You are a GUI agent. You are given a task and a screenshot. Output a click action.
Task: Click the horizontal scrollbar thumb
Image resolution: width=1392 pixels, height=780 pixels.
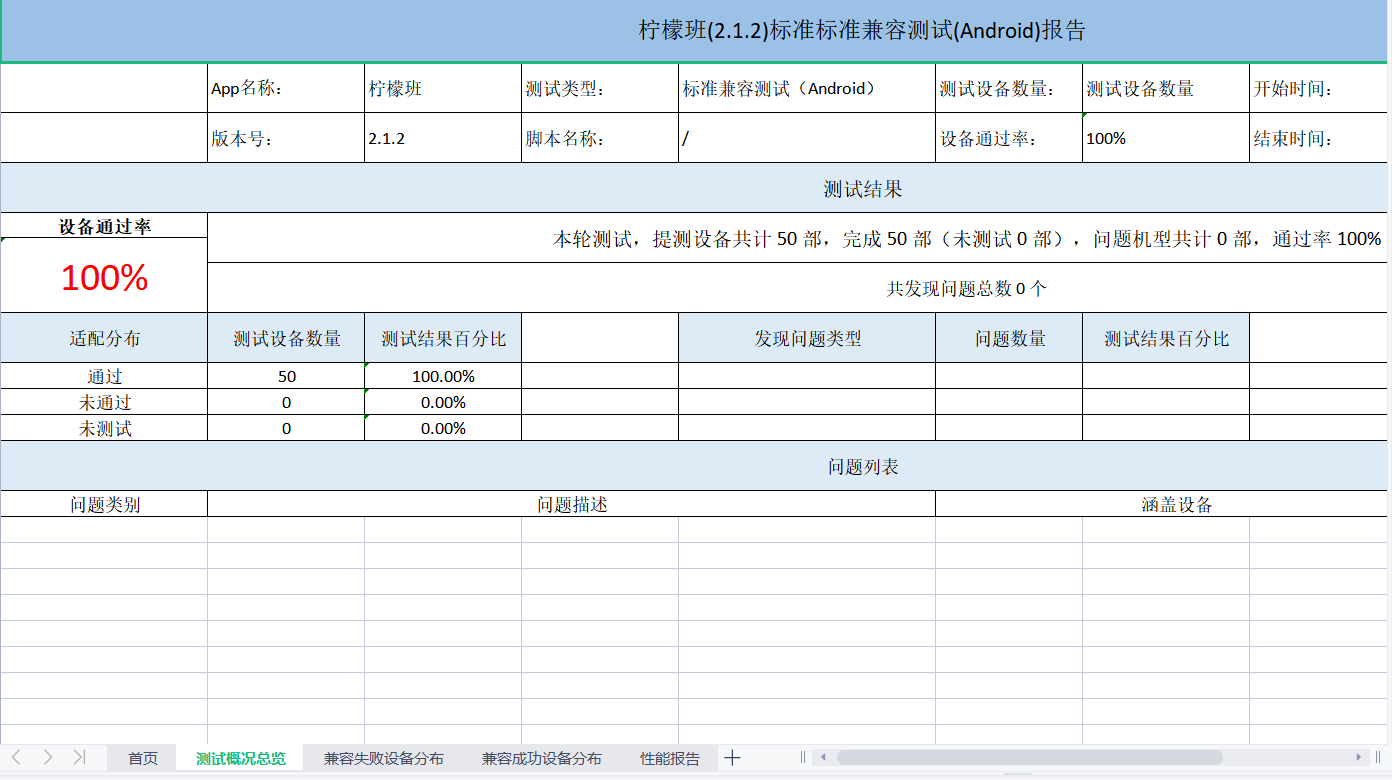1030,757
